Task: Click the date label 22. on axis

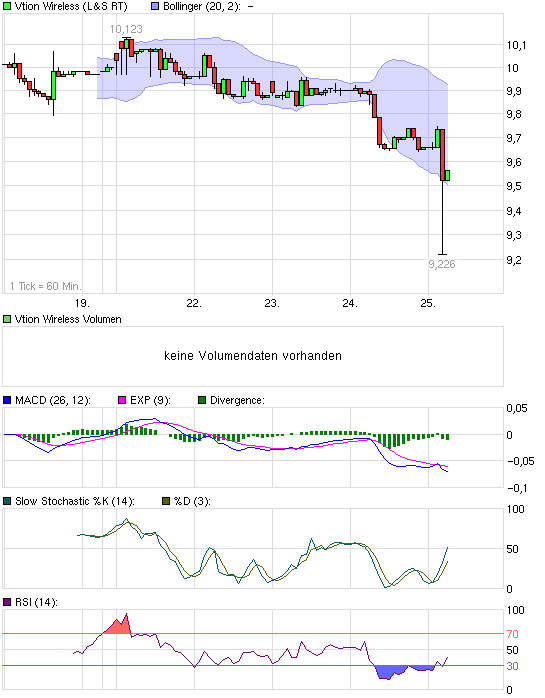Action: (194, 304)
